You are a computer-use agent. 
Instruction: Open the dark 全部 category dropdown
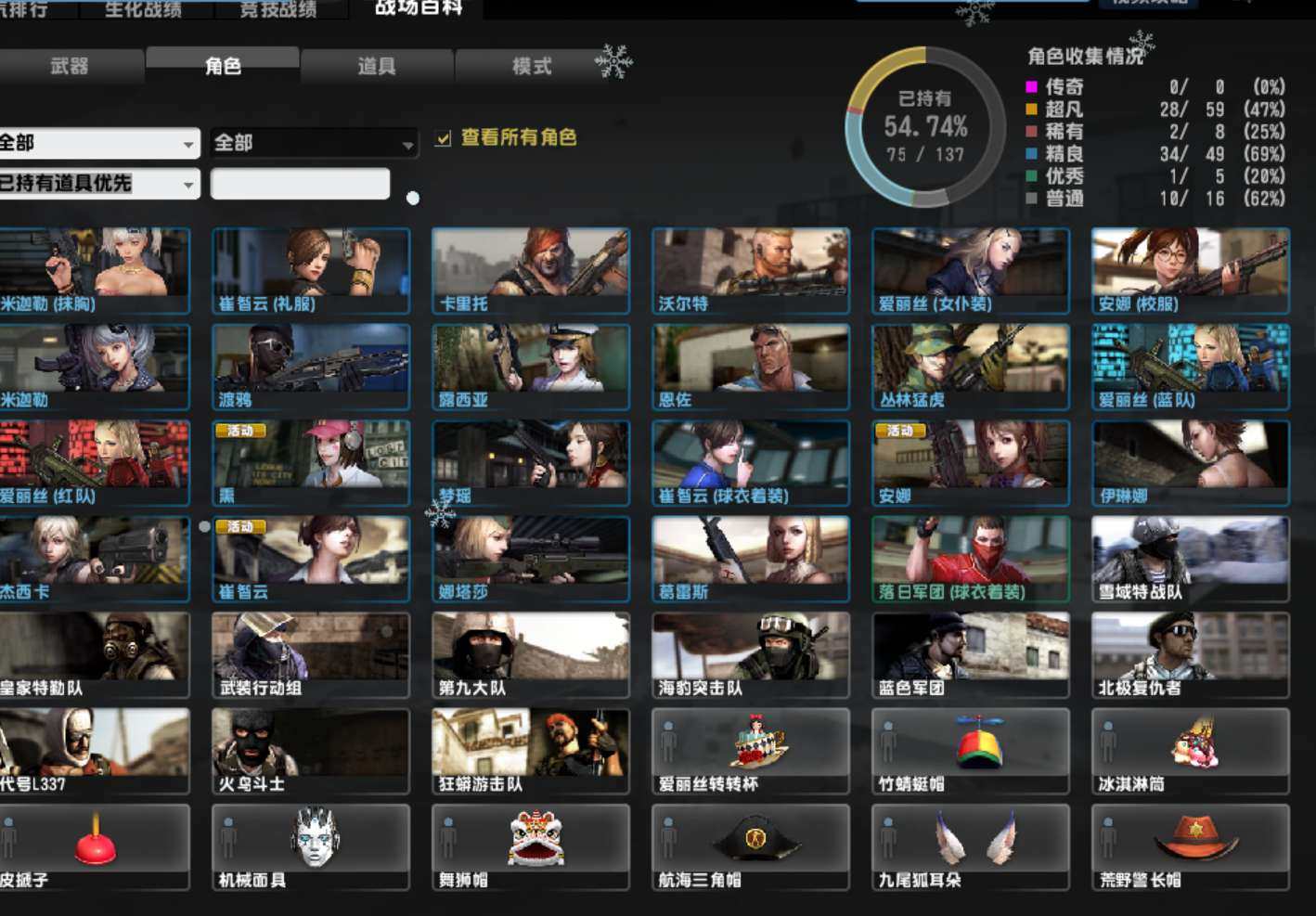313,143
